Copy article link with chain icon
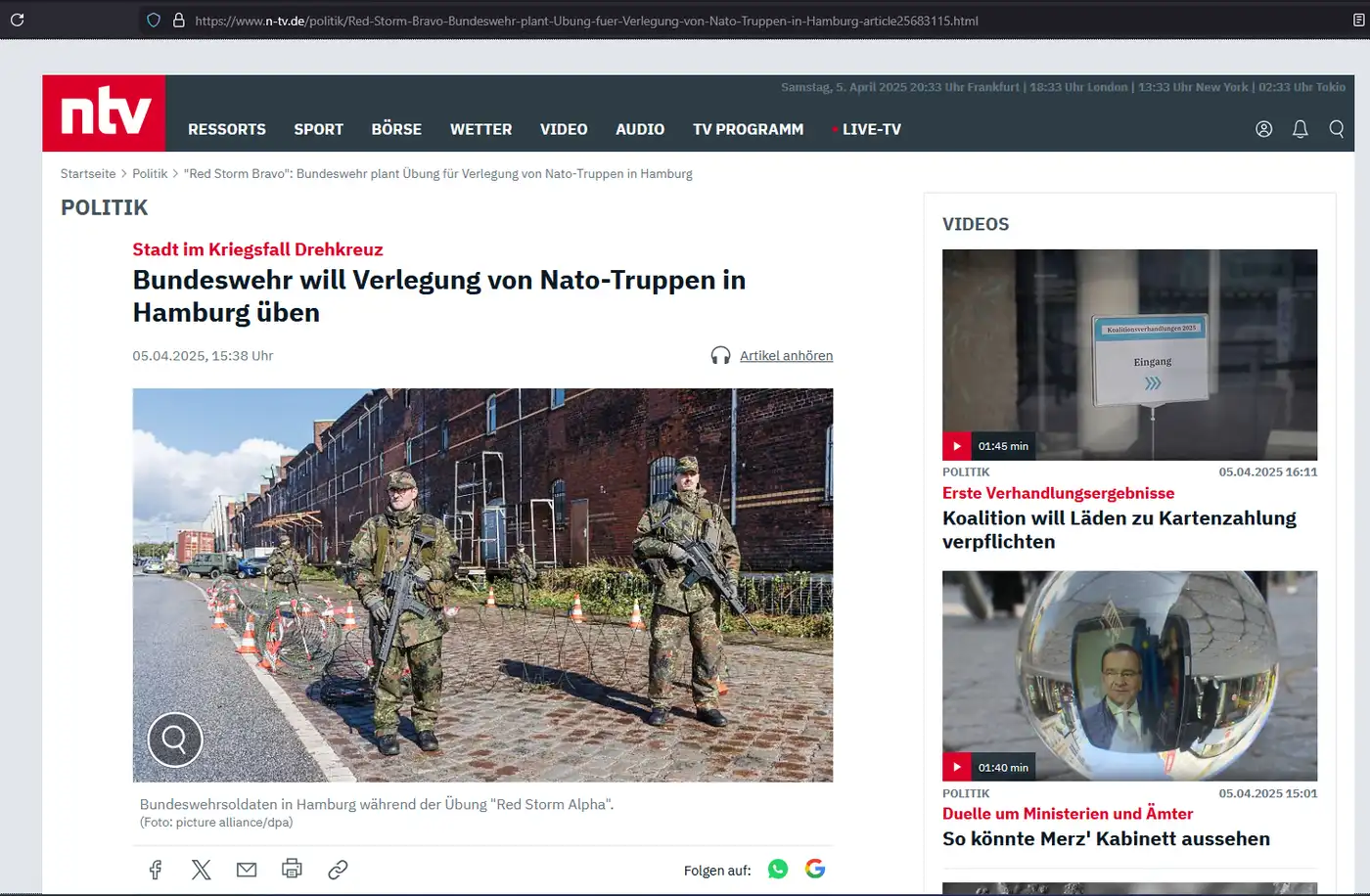The height and width of the screenshot is (896, 1370). coord(338,870)
